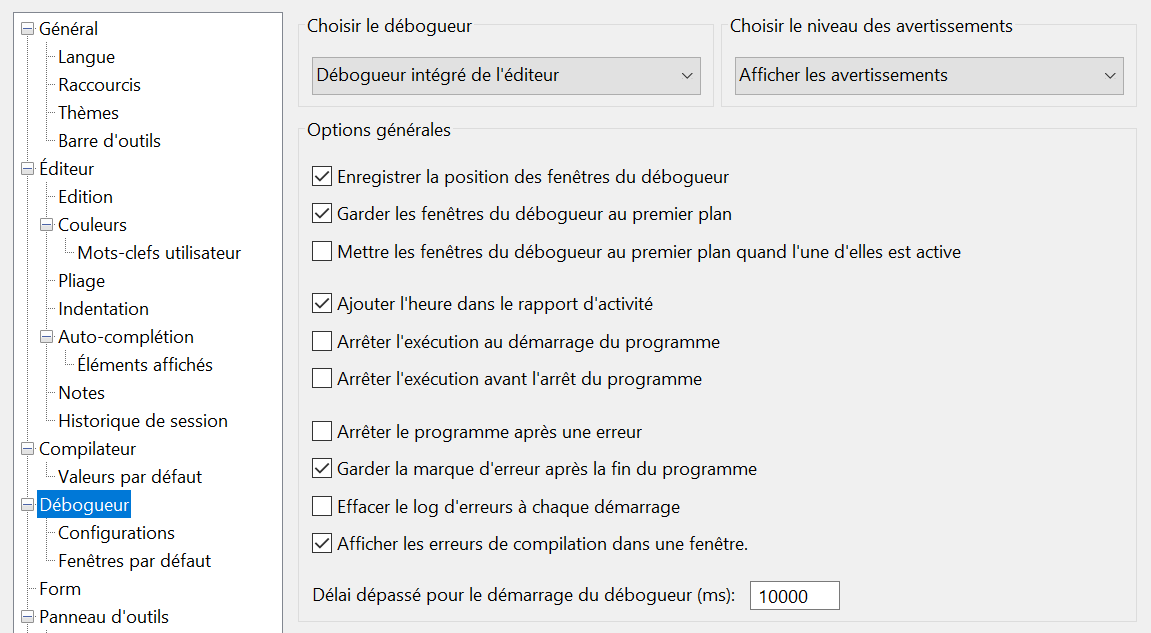Collapse the Débogueur tree node
This screenshot has width=1151, height=633.
pyautogui.click(x=28, y=504)
